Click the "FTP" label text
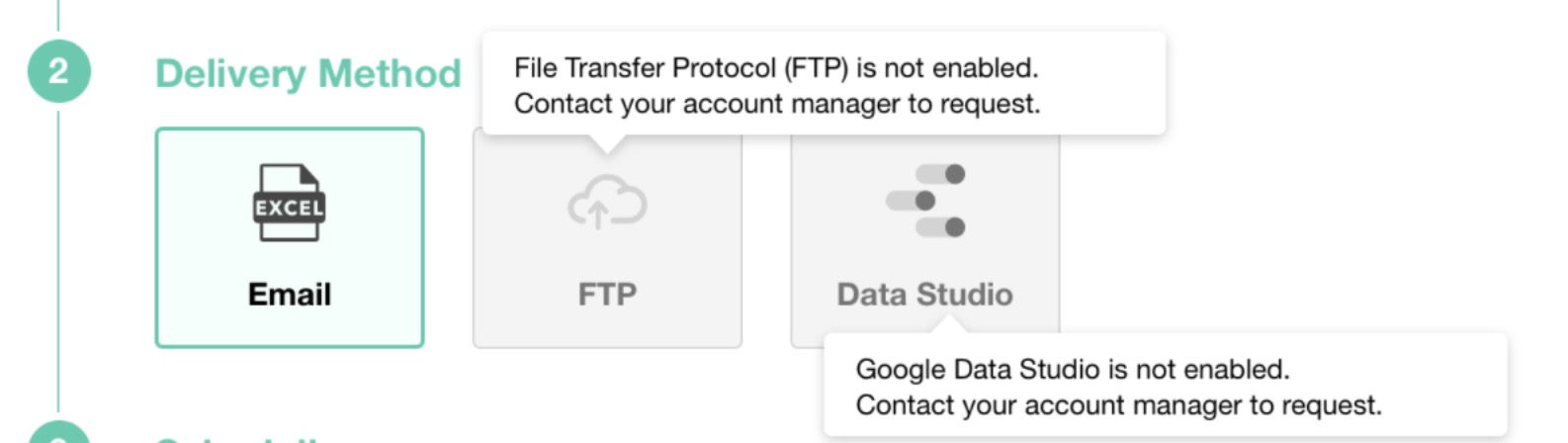The image size is (1568, 443). [x=607, y=294]
